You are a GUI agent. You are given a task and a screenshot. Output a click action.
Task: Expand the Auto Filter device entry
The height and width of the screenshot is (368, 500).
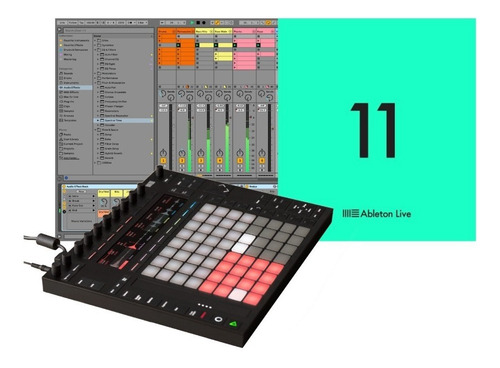click(x=98, y=54)
